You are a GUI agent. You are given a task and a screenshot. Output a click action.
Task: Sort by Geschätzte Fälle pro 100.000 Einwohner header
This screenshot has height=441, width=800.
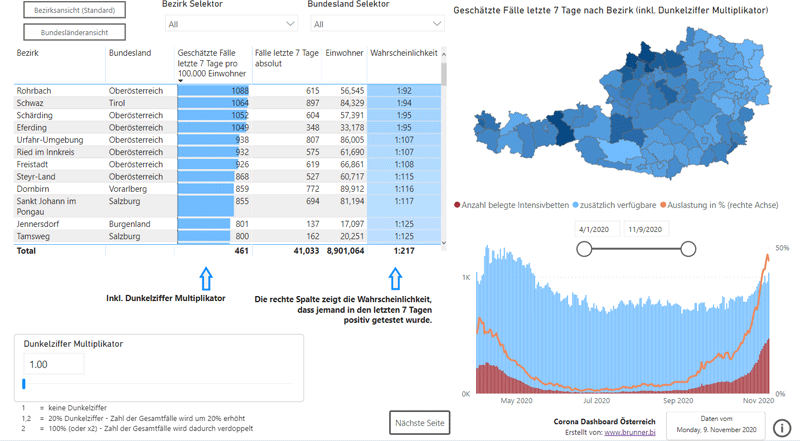pos(211,63)
